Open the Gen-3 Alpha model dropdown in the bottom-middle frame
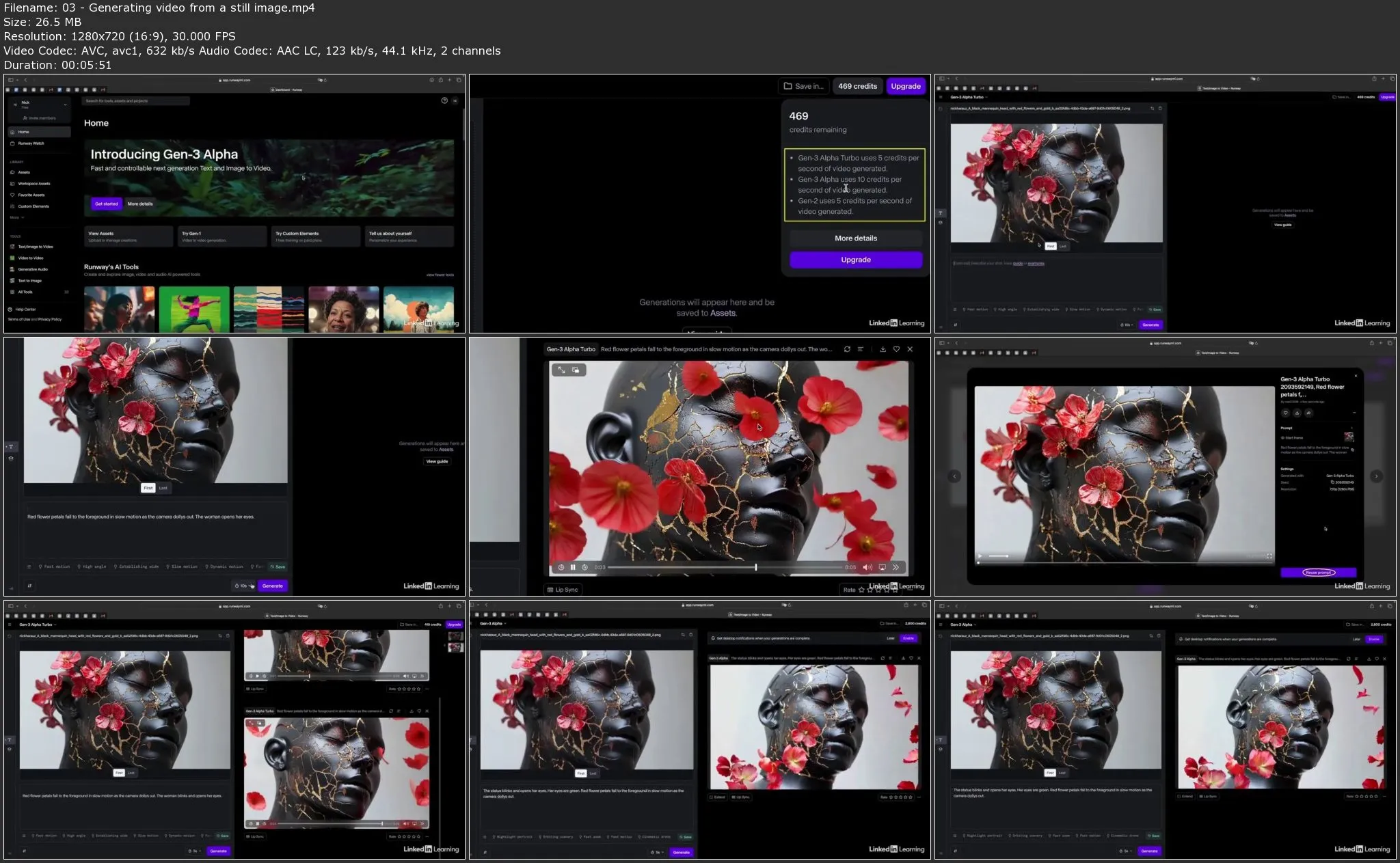This screenshot has width=1400, height=863. (x=493, y=624)
